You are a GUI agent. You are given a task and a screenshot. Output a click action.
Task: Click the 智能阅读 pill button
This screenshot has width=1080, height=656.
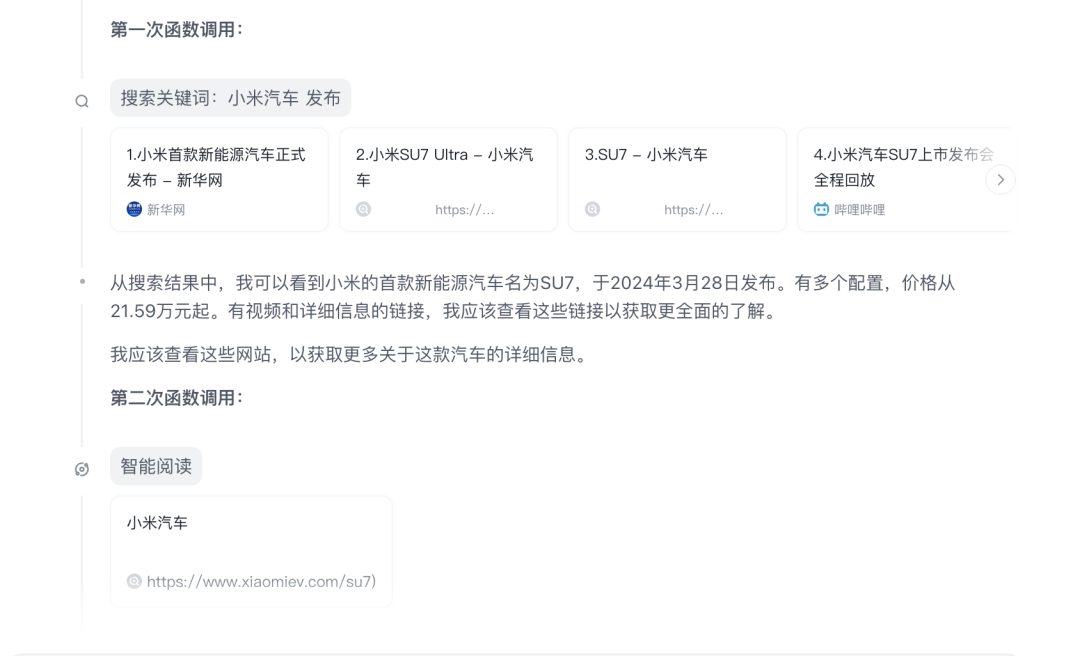[156, 467]
